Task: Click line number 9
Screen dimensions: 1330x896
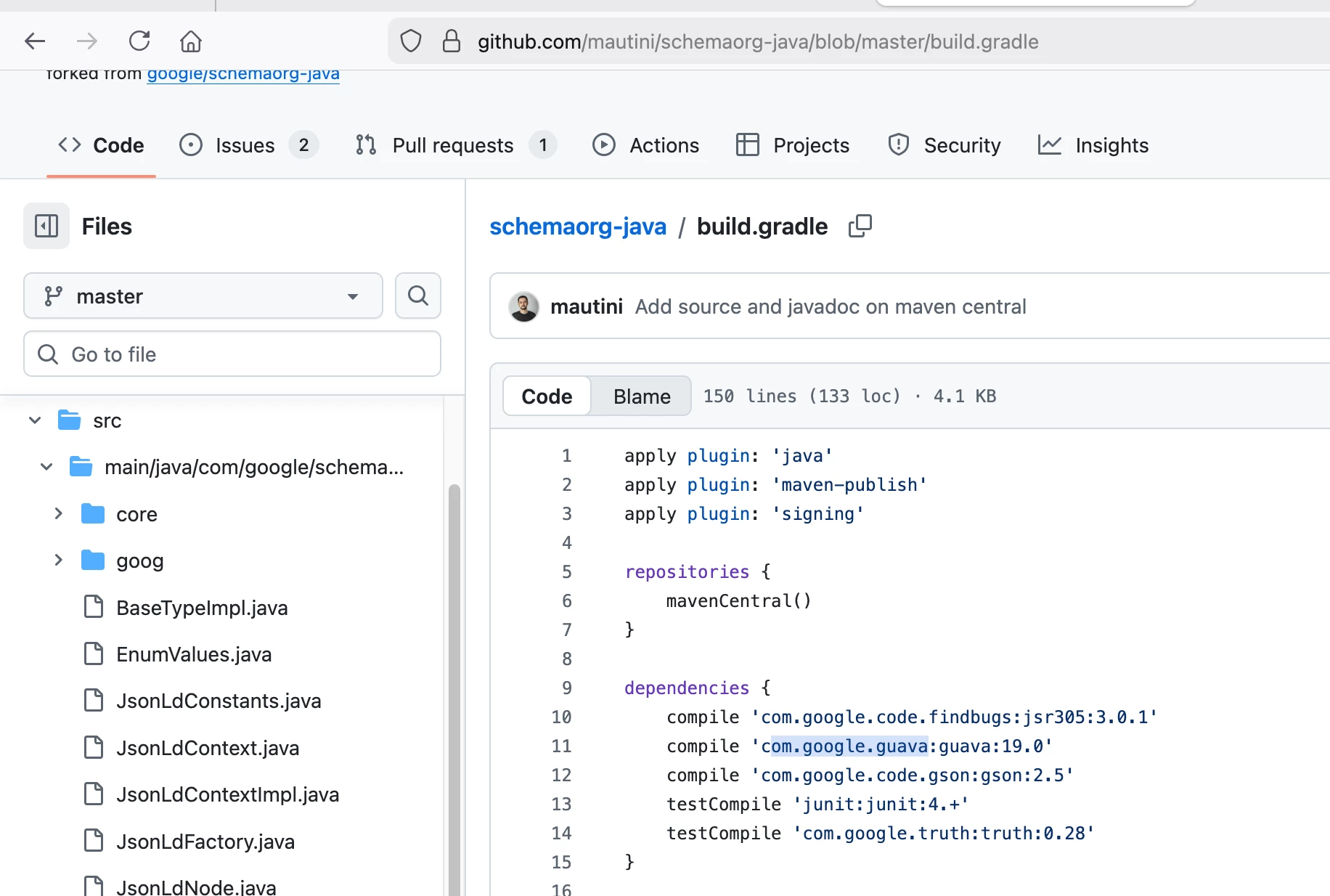Action: [x=566, y=688]
